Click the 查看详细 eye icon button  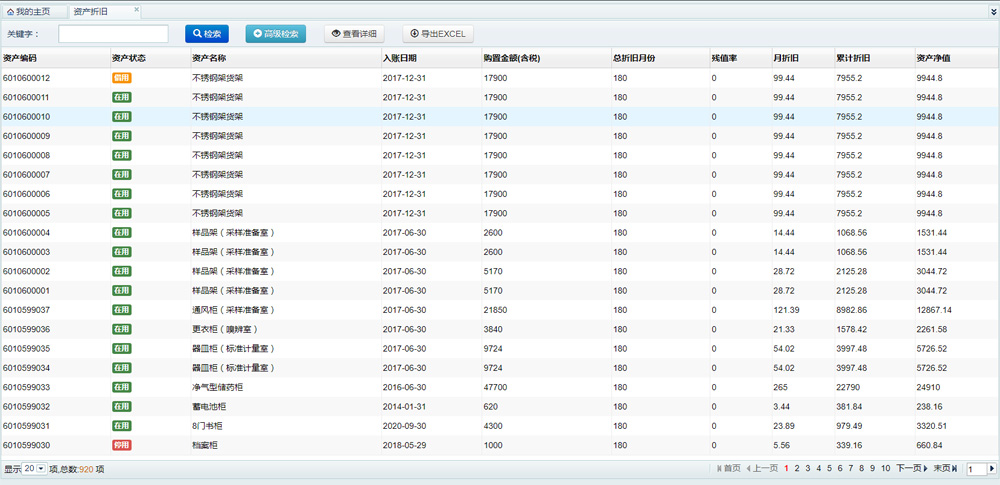(354, 34)
